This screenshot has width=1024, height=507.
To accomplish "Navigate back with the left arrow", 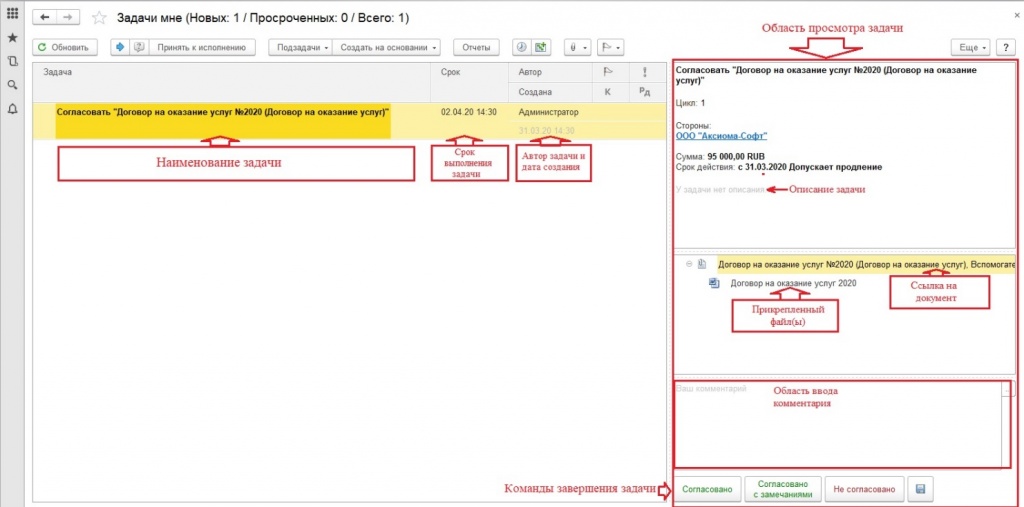I will (x=46, y=18).
